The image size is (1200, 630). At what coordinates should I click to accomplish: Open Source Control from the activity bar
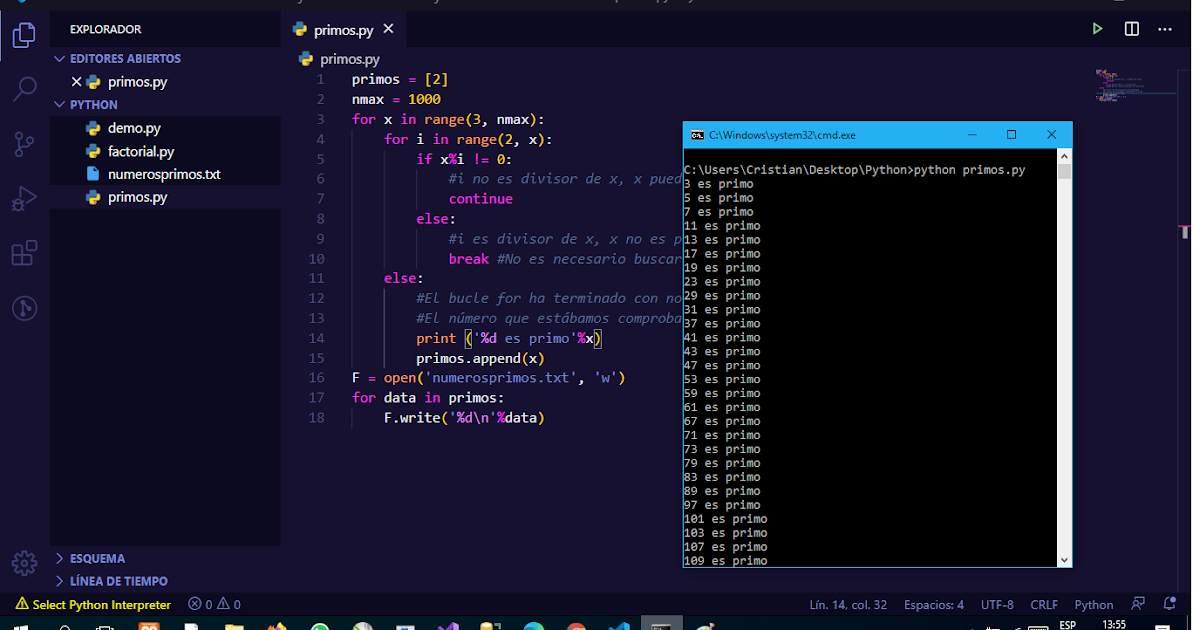(x=22, y=144)
